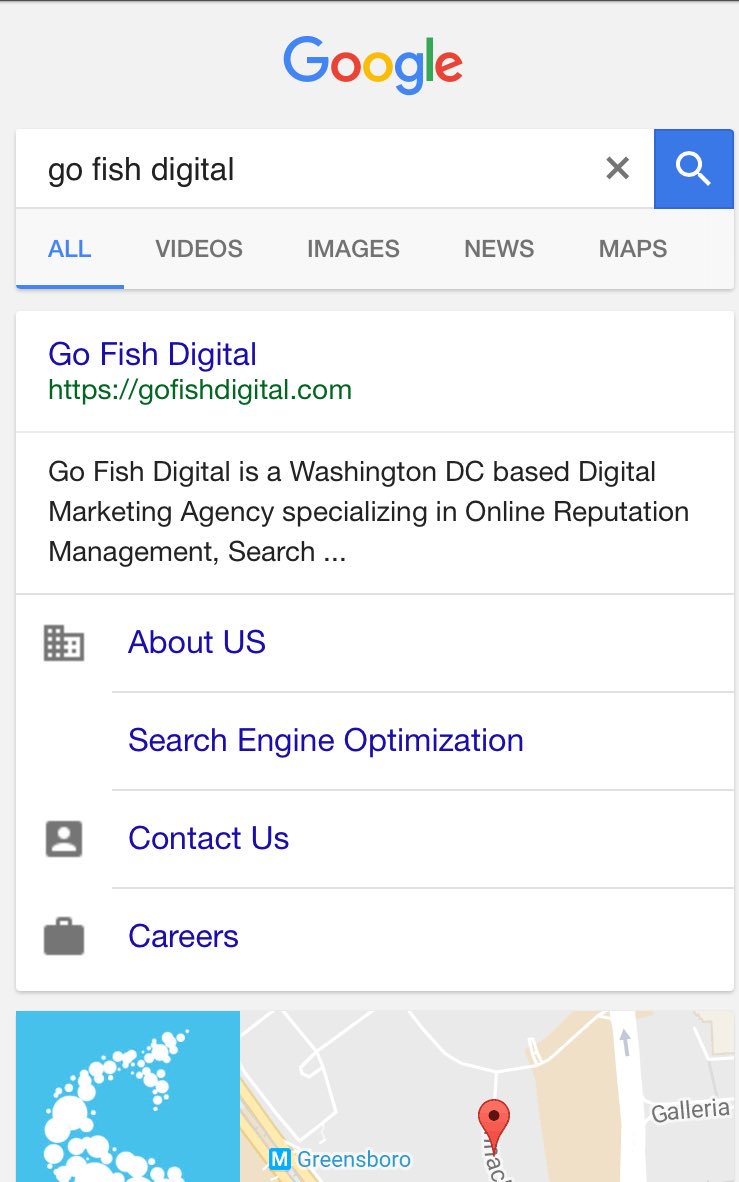Click the Google logo
Image resolution: width=739 pixels, height=1182 pixels.
coord(372,65)
